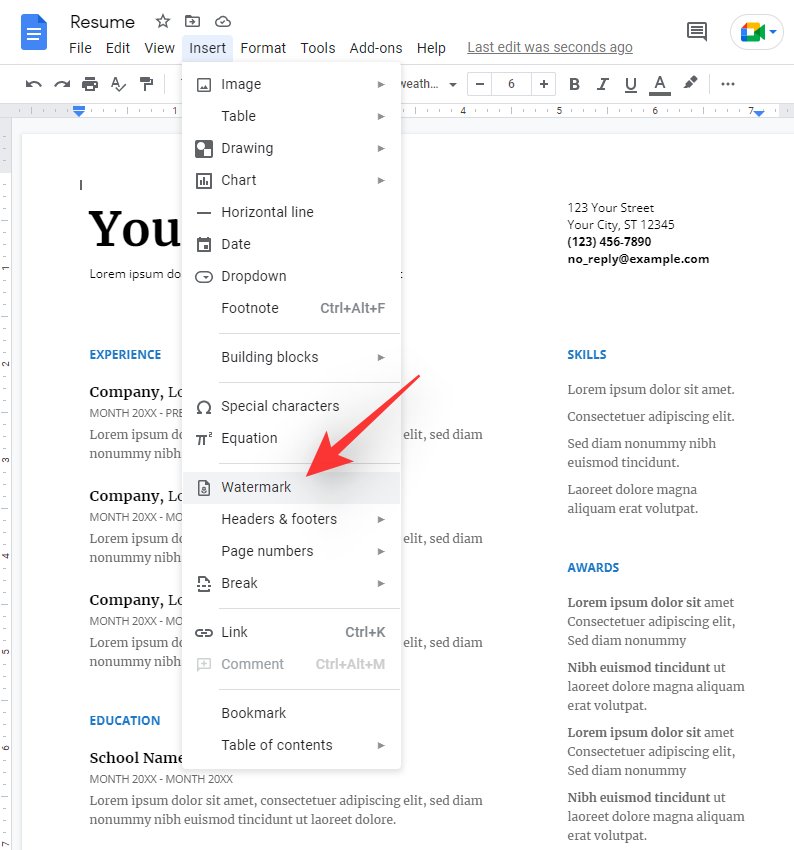Click the SKILLS heading
The height and width of the screenshot is (850, 794).
586,355
